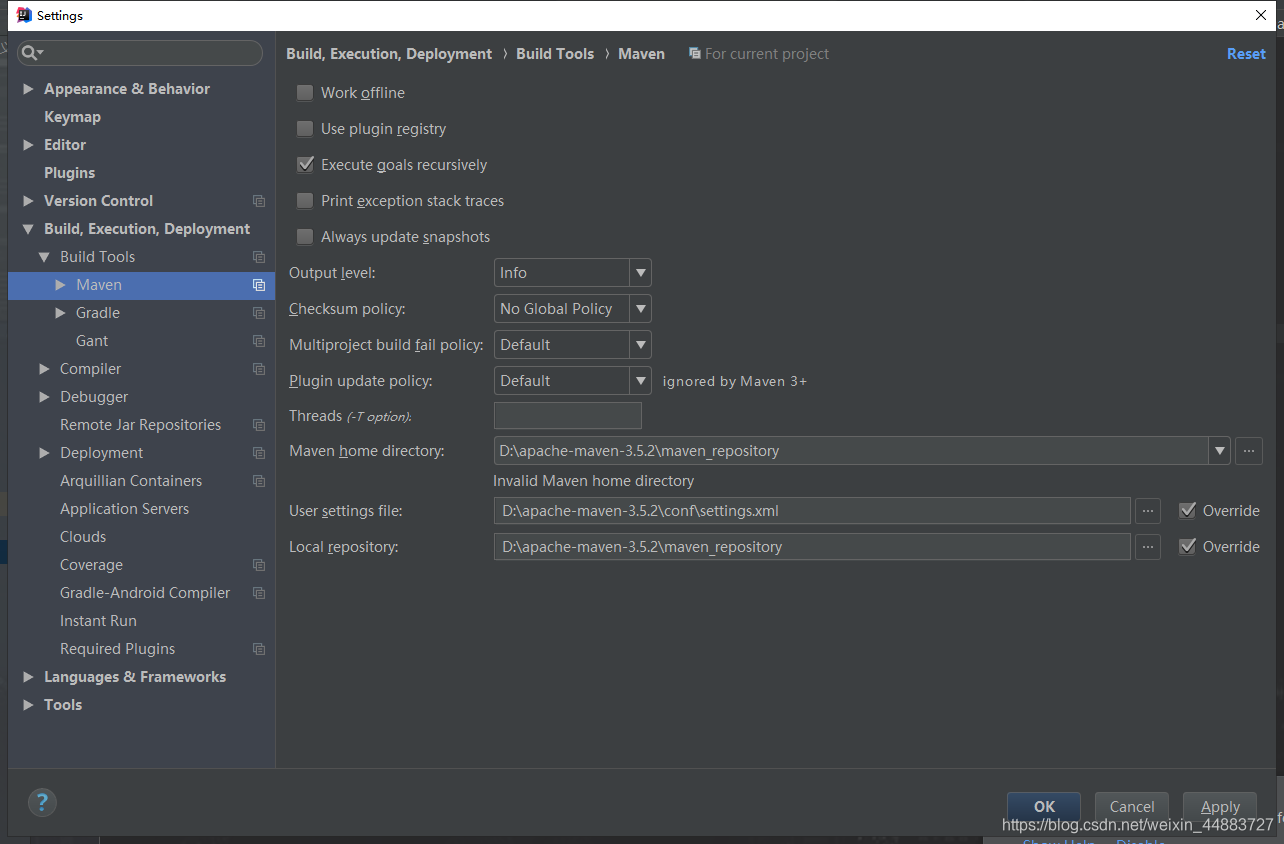This screenshot has width=1284, height=844.
Task: Click the For current project icon in the breadcrumb
Action: point(695,54)
